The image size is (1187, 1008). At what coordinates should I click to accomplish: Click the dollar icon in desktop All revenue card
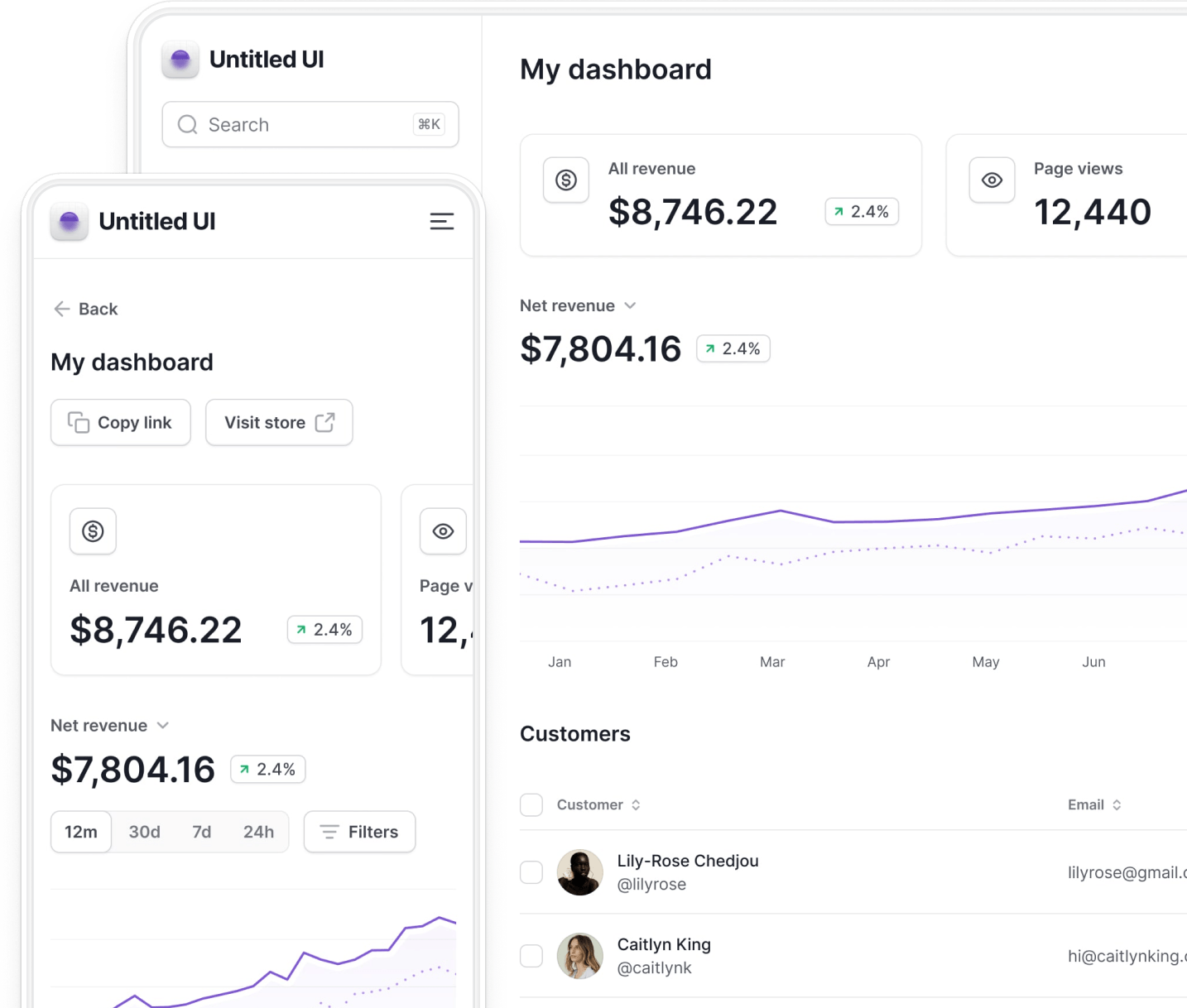(566, 180)
